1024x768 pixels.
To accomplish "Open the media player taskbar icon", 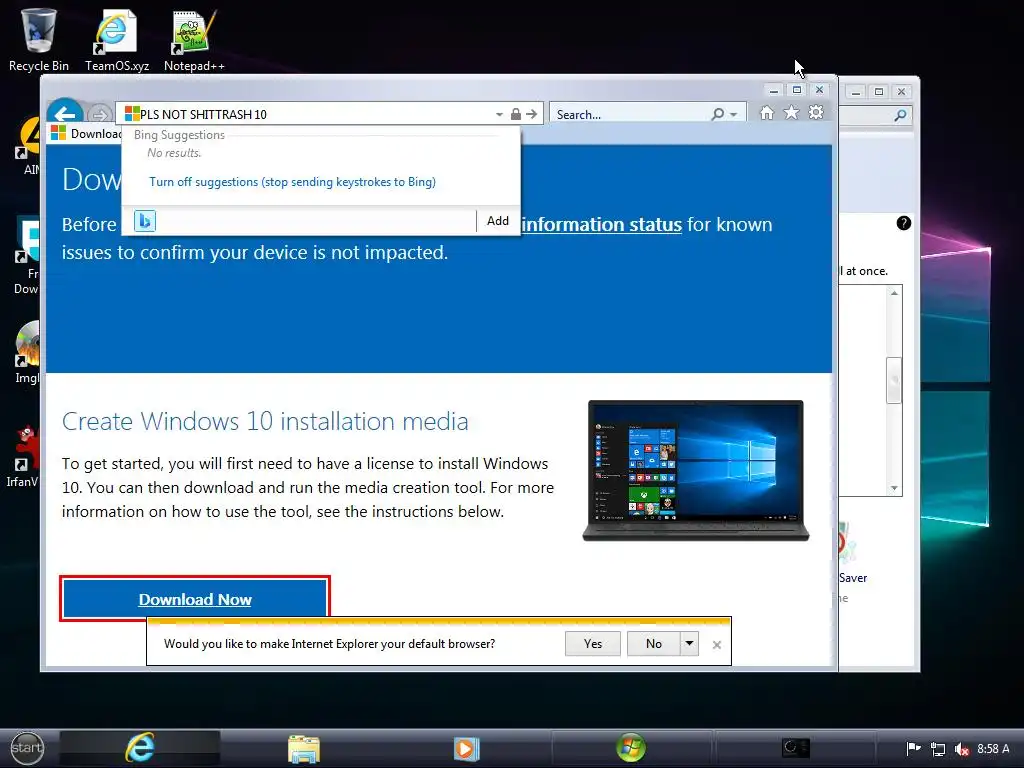I will [x=466, y=748].
